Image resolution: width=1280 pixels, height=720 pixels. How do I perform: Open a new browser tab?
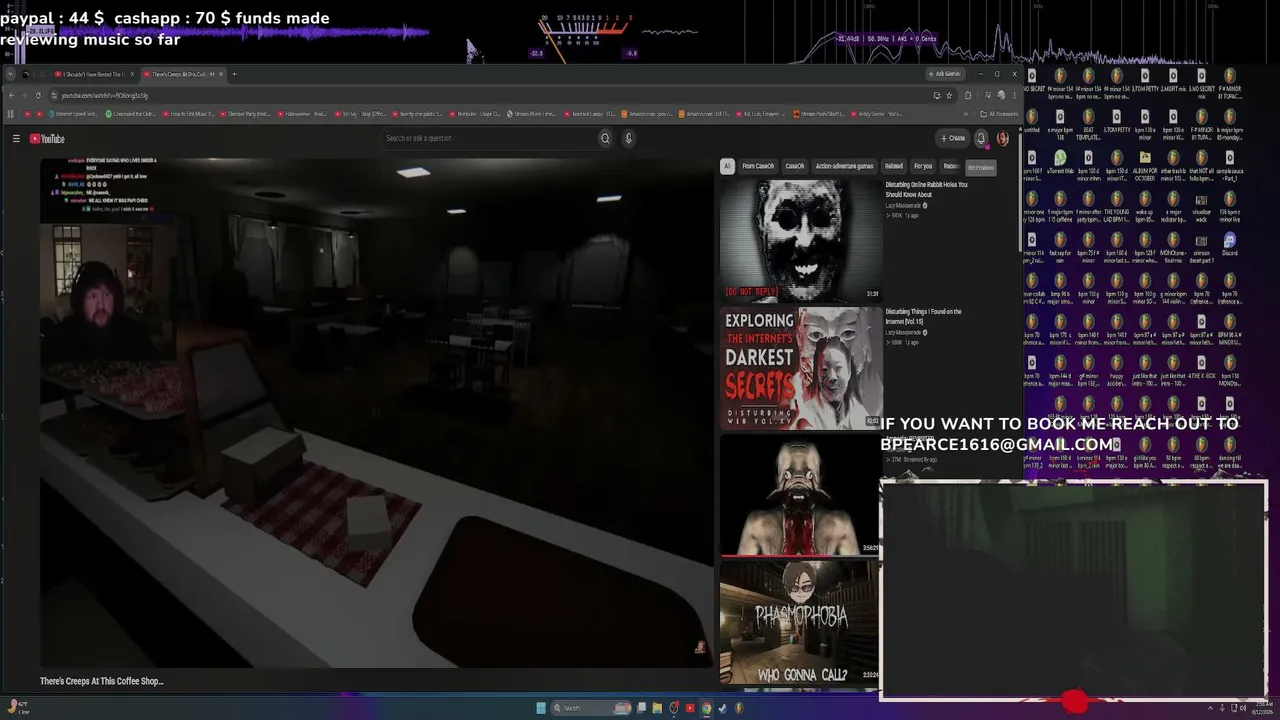[234, 74]
